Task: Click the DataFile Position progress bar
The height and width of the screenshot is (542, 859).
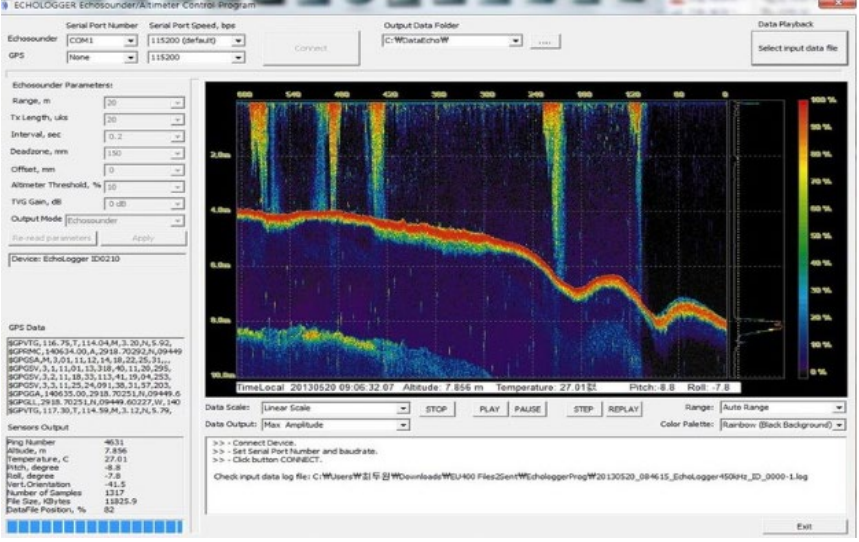Action: point(94,527)
